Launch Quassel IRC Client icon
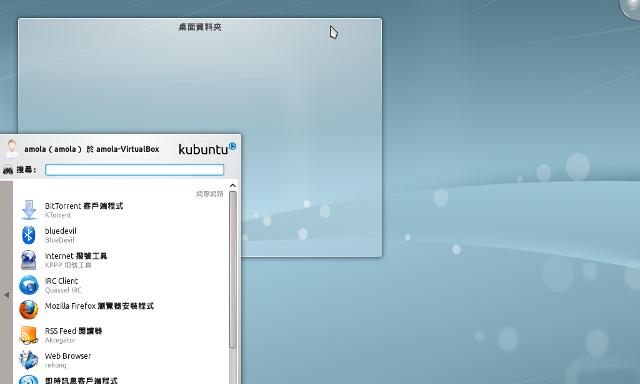This screenshot has height=384, width=640. (29, 285)
